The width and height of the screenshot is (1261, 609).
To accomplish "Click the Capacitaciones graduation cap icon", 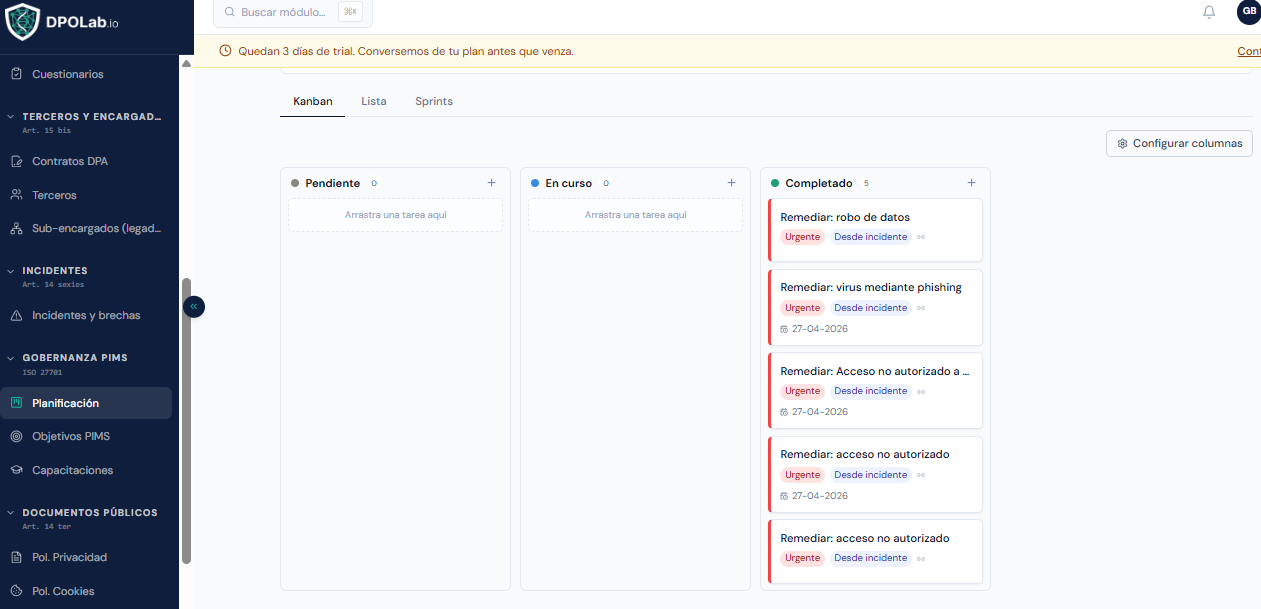I will click(16, 470).
